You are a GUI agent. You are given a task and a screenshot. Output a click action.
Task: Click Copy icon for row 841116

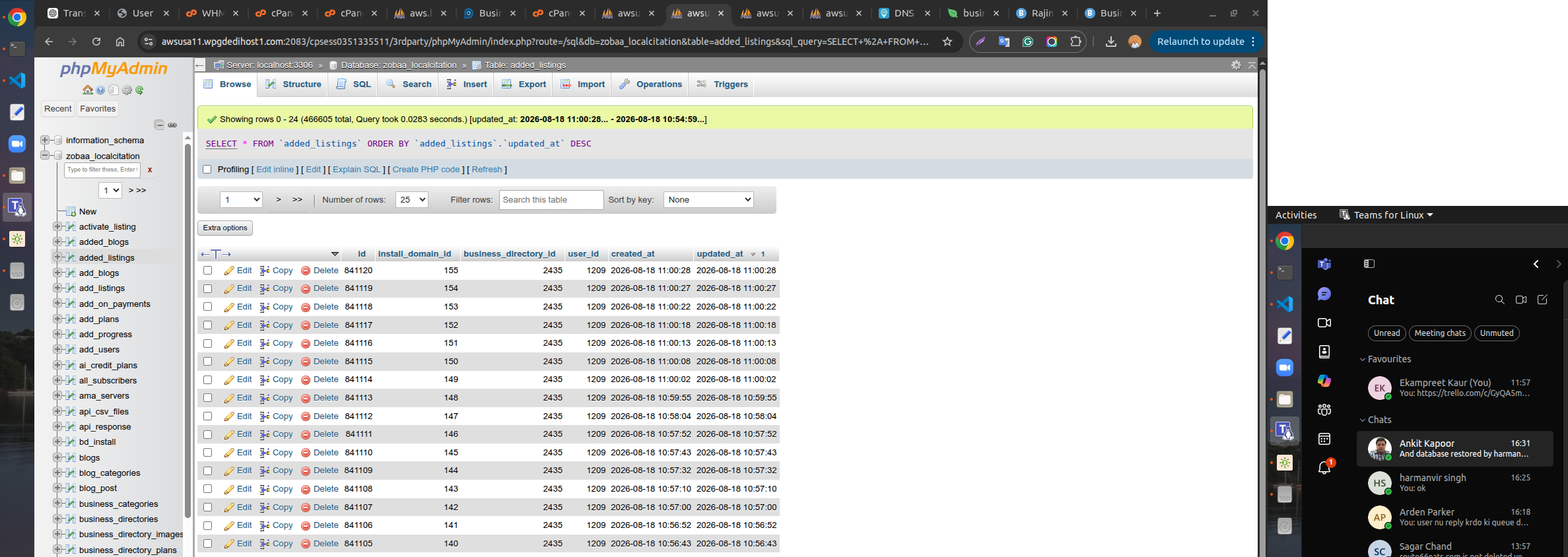pyautogui.click(x=265, y=343)
